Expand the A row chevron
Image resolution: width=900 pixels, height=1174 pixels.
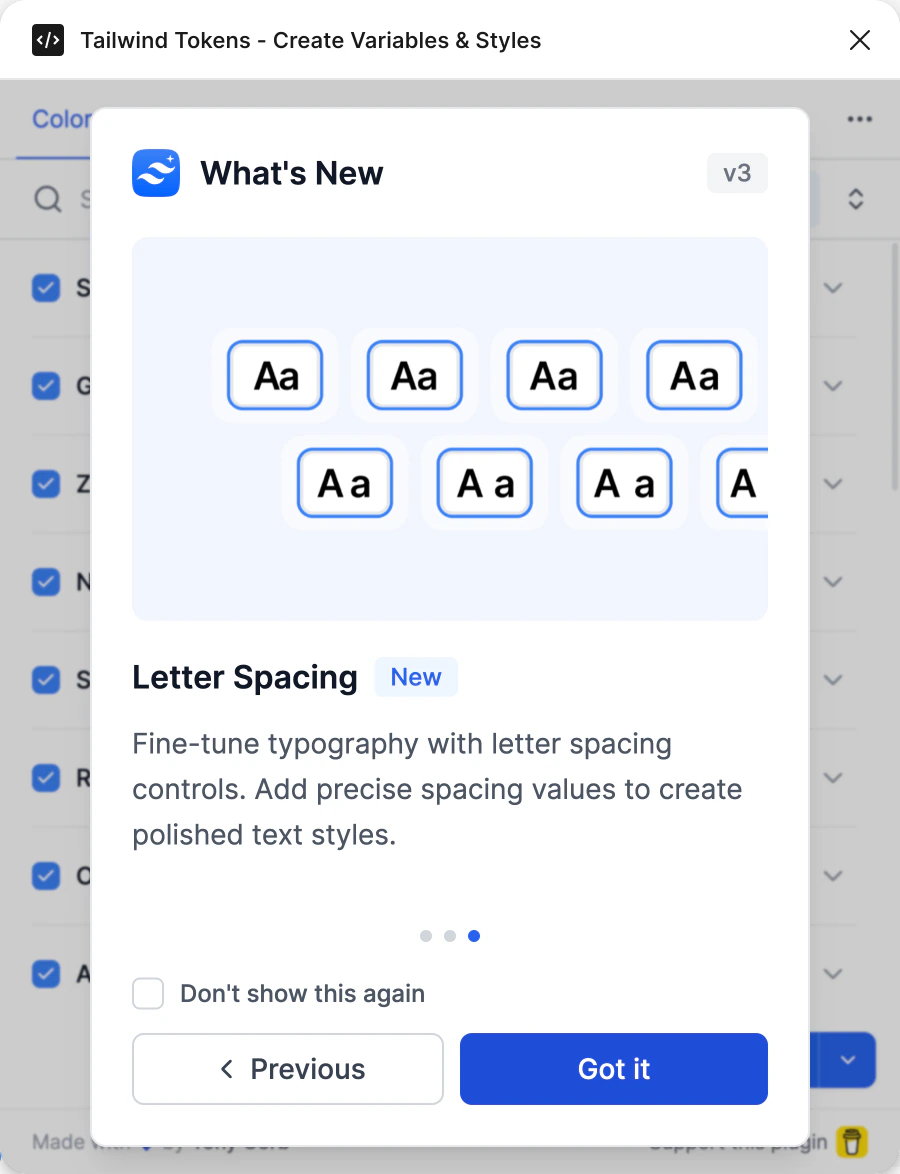point(833,974)
